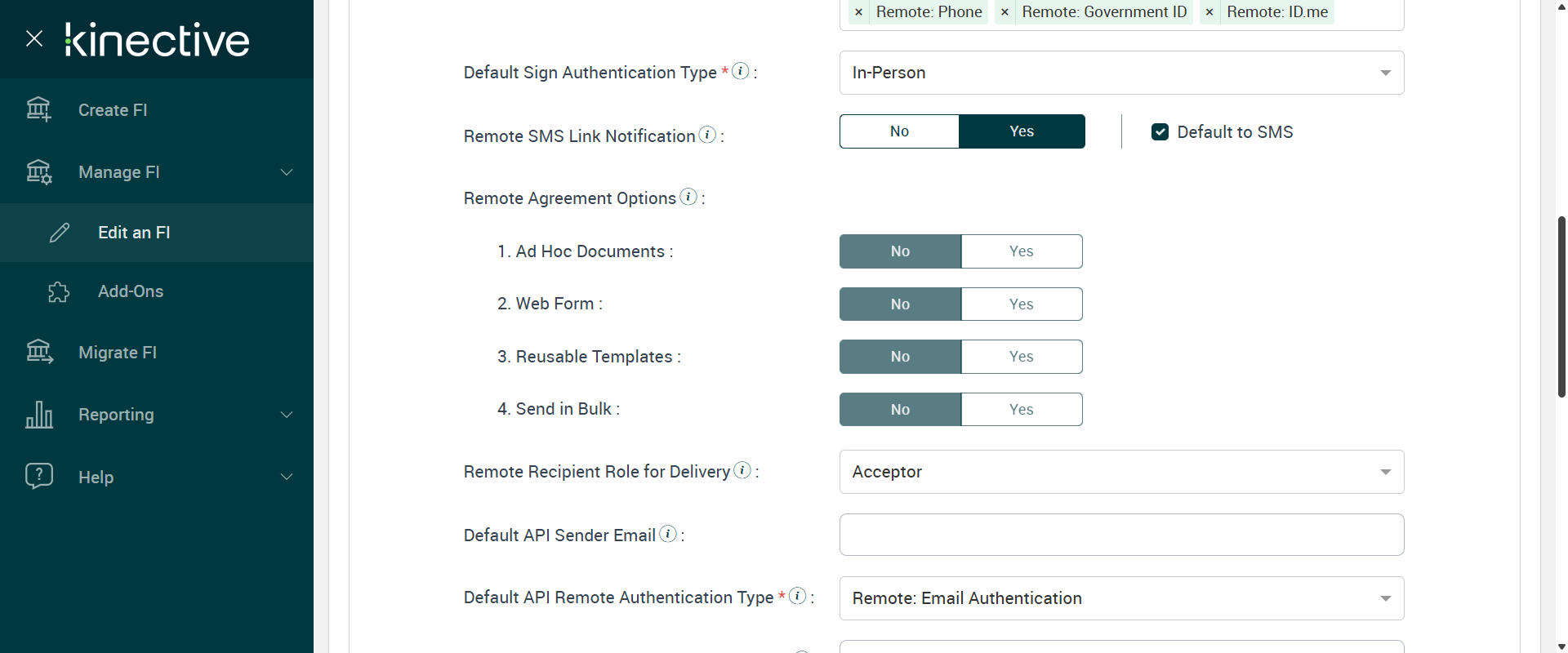Click the Reporting bar chart icon
Screen dimensions: 1568x653
click(38, 415)
